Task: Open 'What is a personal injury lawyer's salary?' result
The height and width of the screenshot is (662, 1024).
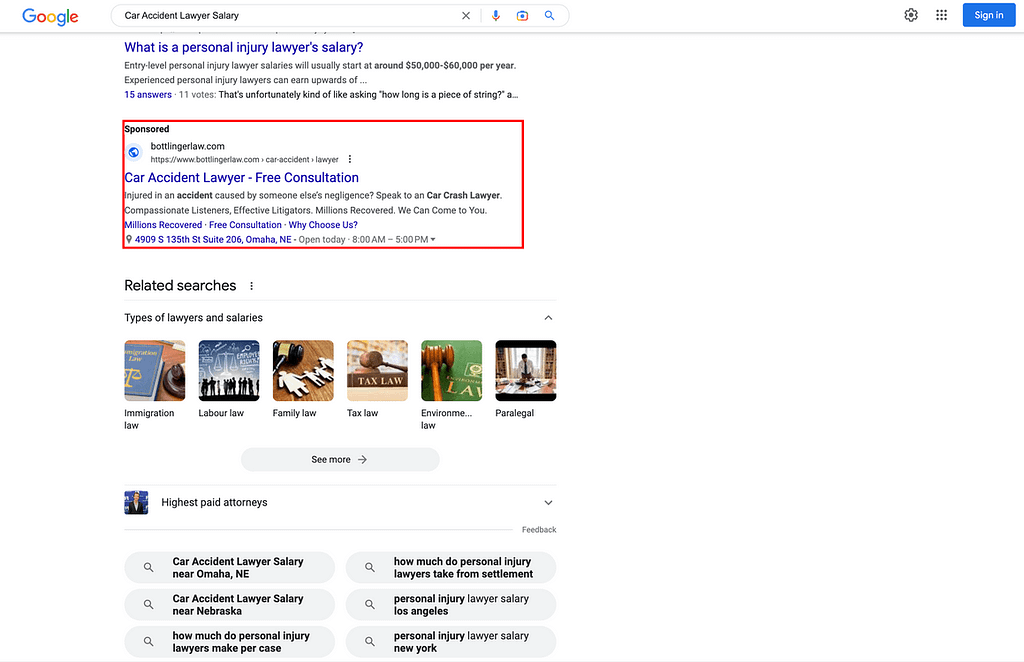Action: [x=244, y=47]
